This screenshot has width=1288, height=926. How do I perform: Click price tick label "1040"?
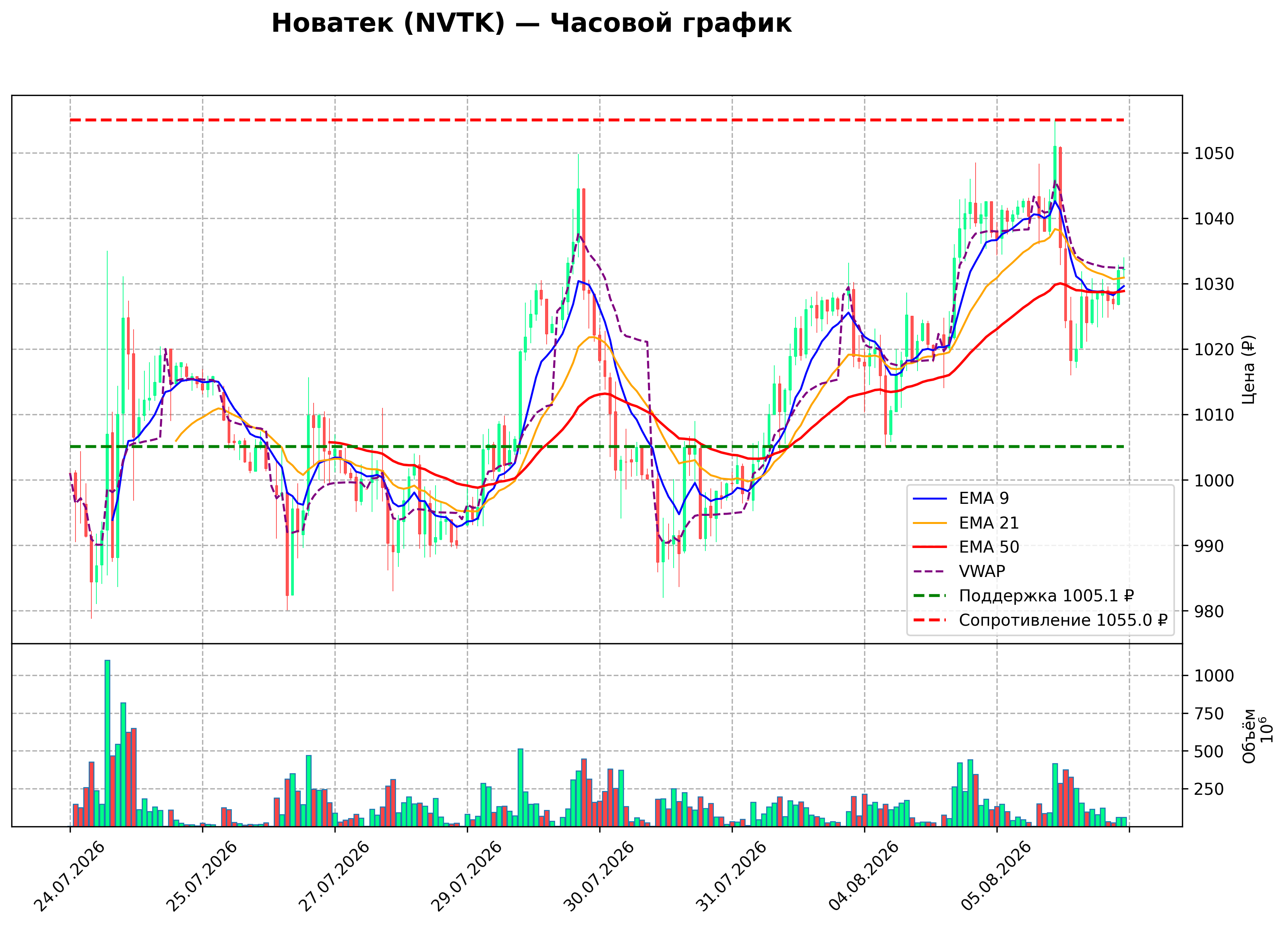tap(1214, 219)
